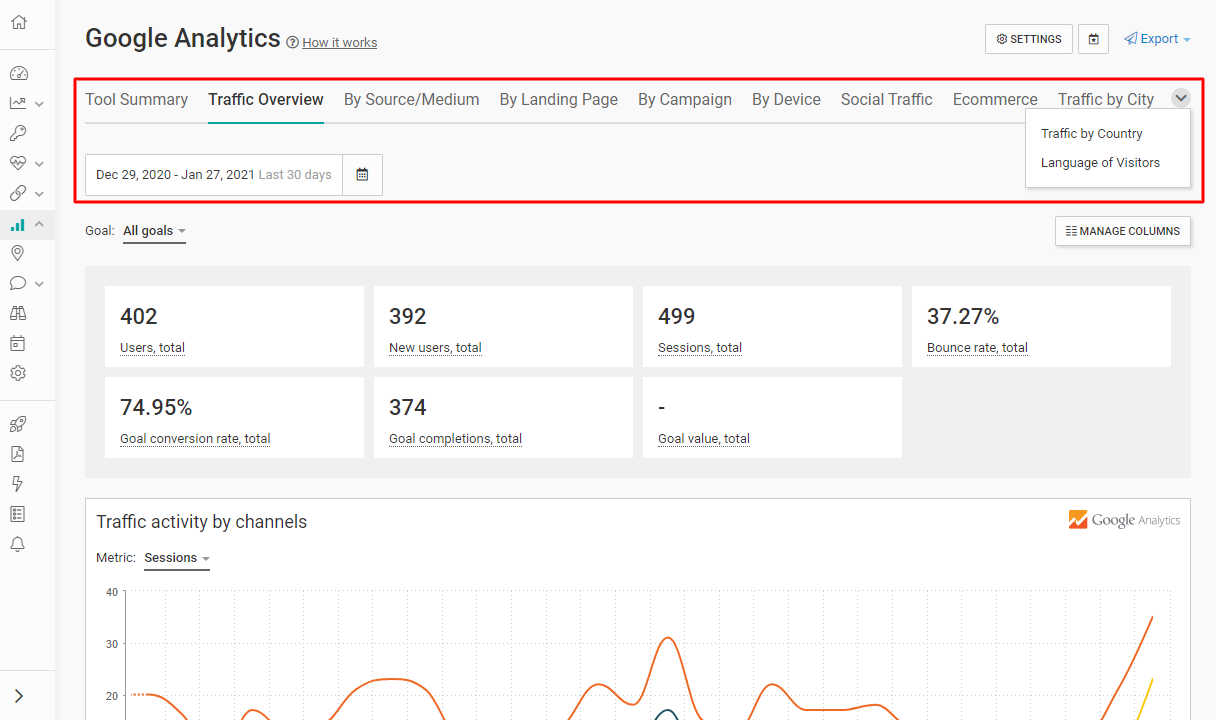Click Users, total metric label
Viewport: 1216px width, 720px height.
pyautogui.click(x=152, y=348)
